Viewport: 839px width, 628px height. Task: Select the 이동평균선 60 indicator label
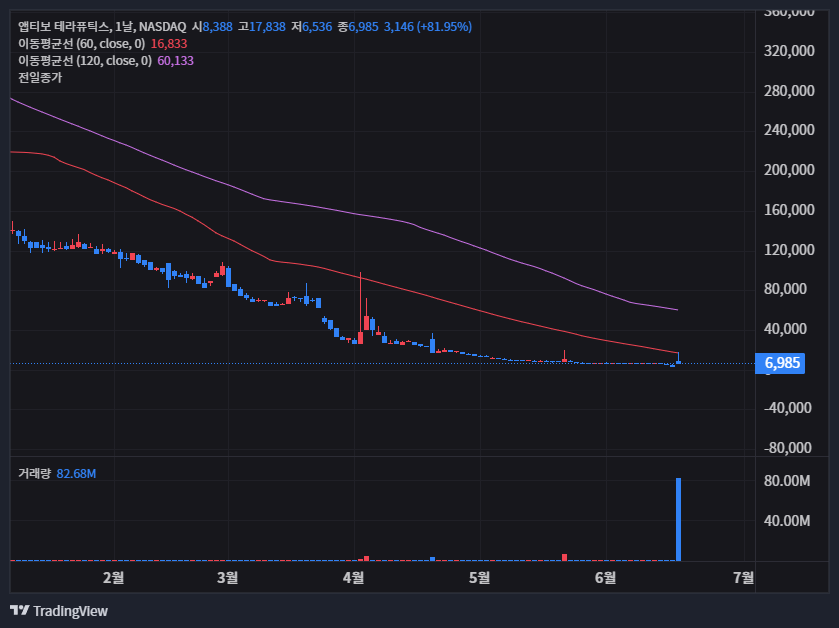tap(81, 44)
